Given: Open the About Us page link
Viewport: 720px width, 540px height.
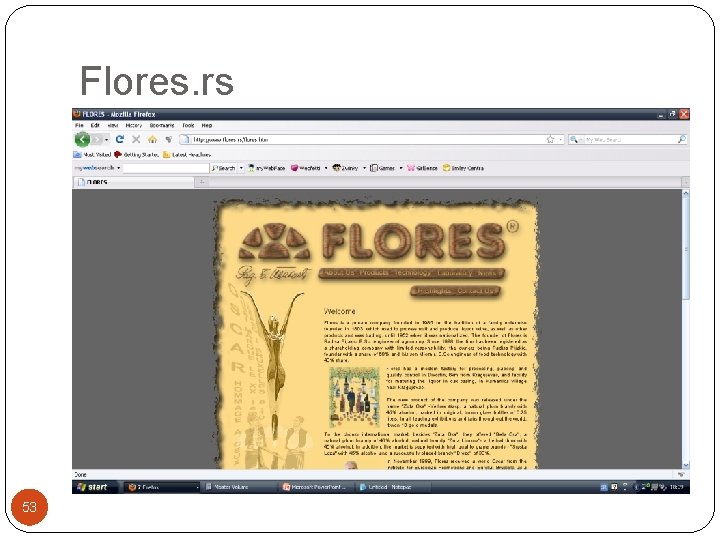Looking at the screenshot, I should coord(339,273).
